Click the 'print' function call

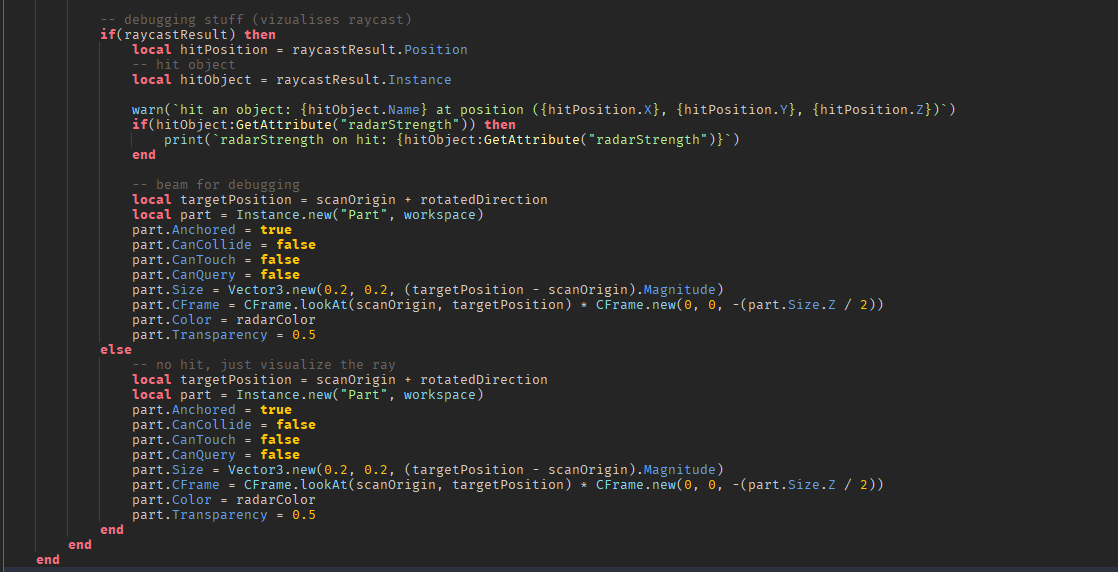[184, 139]
